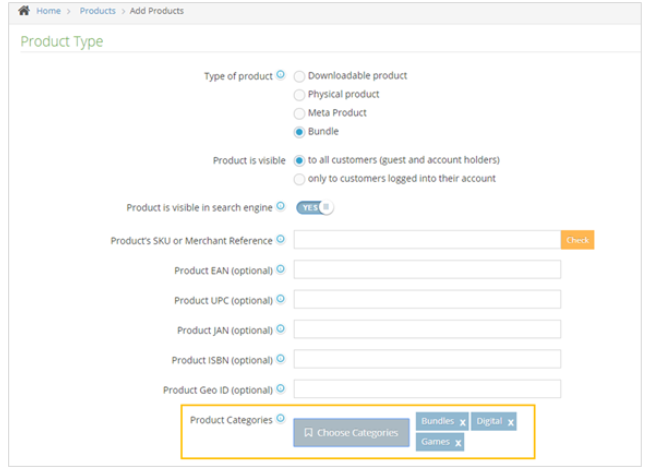The image size is (651, 473).
Task: Click help icon next to Product UPC
Action: click(280, 299)
